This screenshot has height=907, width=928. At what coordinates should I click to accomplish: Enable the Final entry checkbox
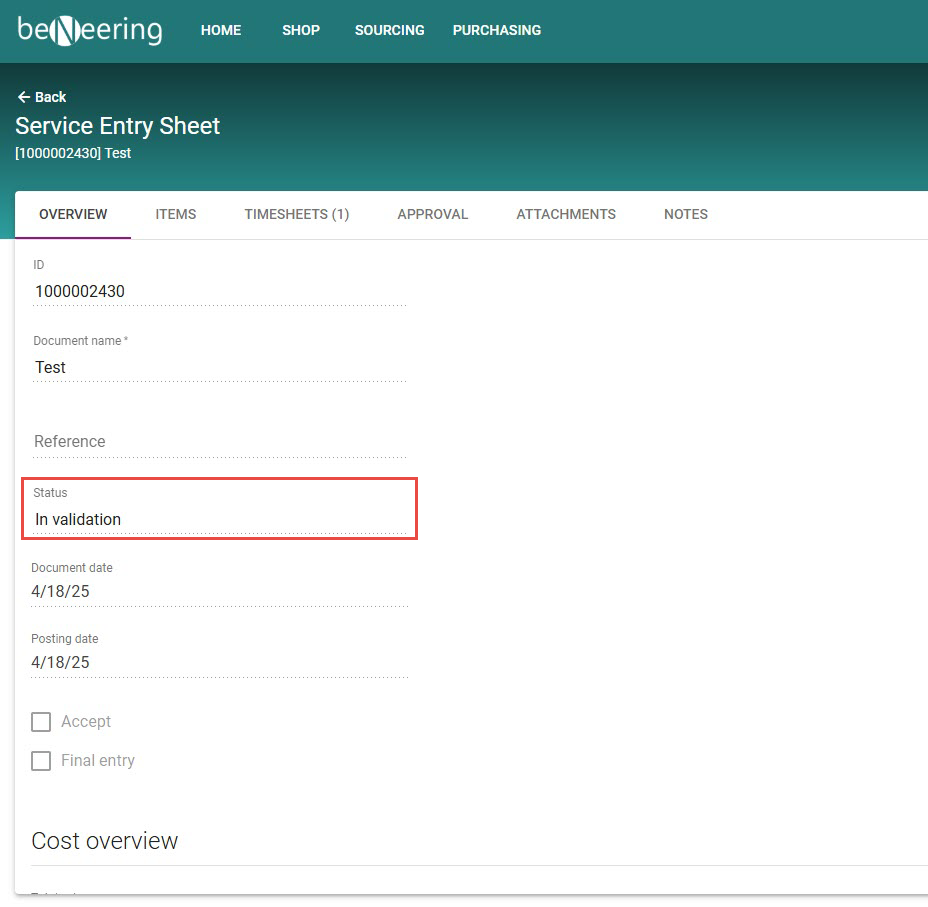click(x=41, y=761)
